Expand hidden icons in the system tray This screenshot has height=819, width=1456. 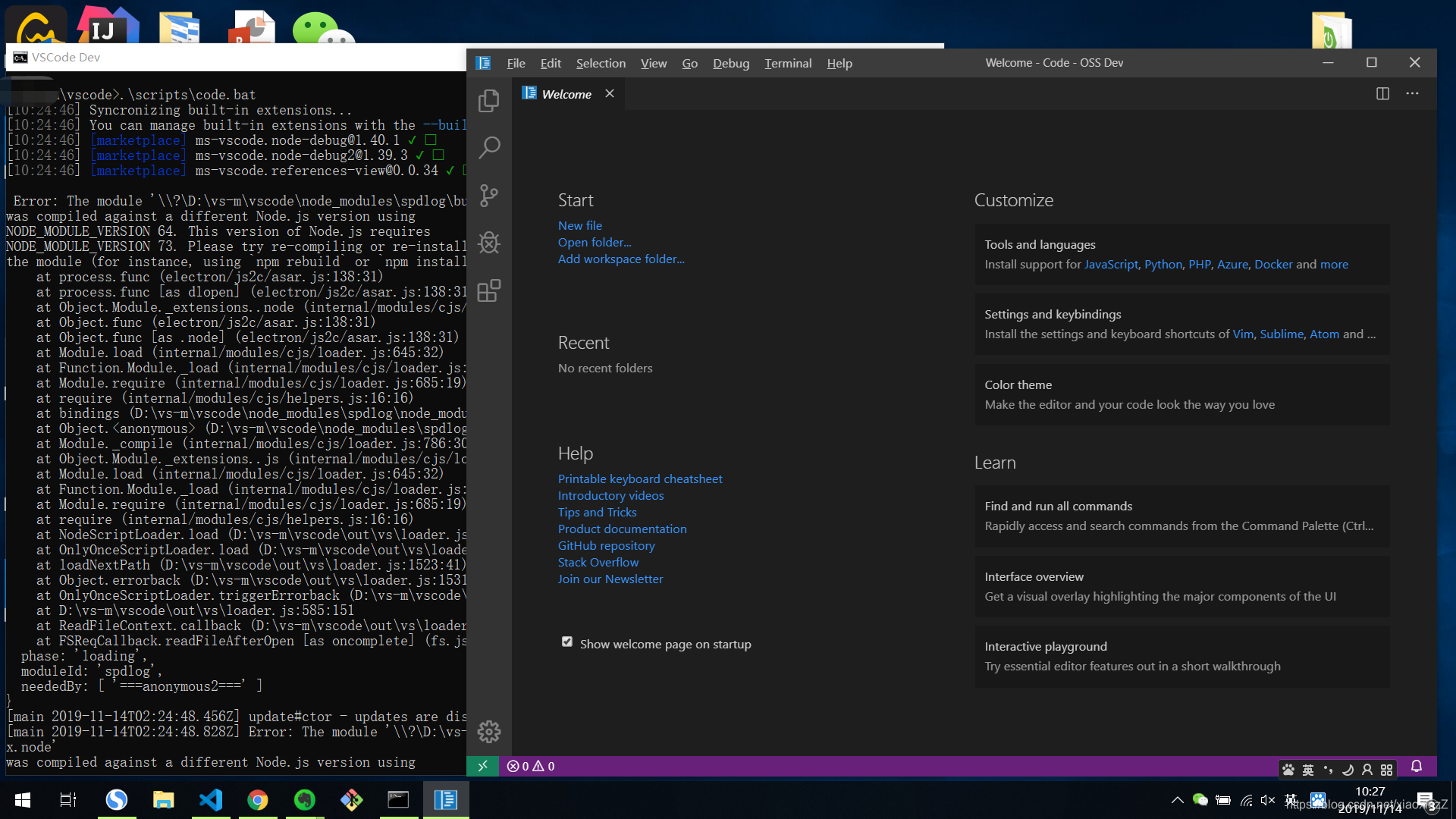1178,799
